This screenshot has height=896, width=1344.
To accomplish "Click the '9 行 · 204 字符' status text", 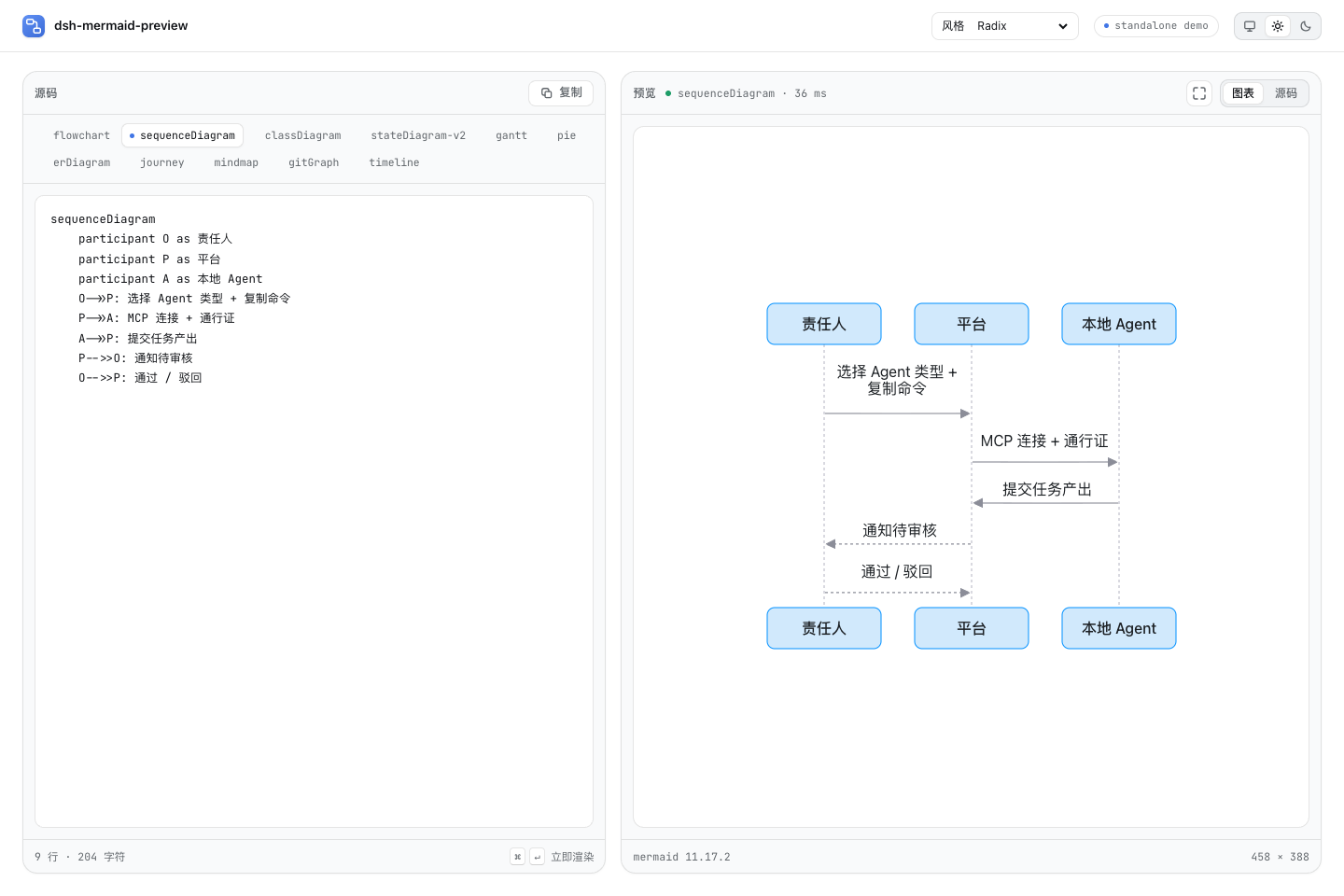I will point(79,857).
